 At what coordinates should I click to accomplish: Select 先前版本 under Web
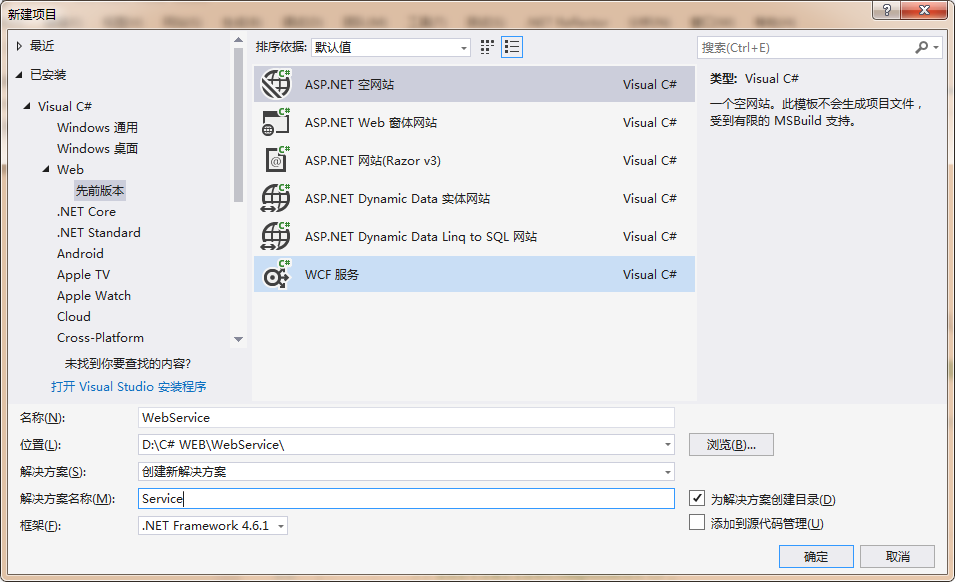tap(100, 191)
